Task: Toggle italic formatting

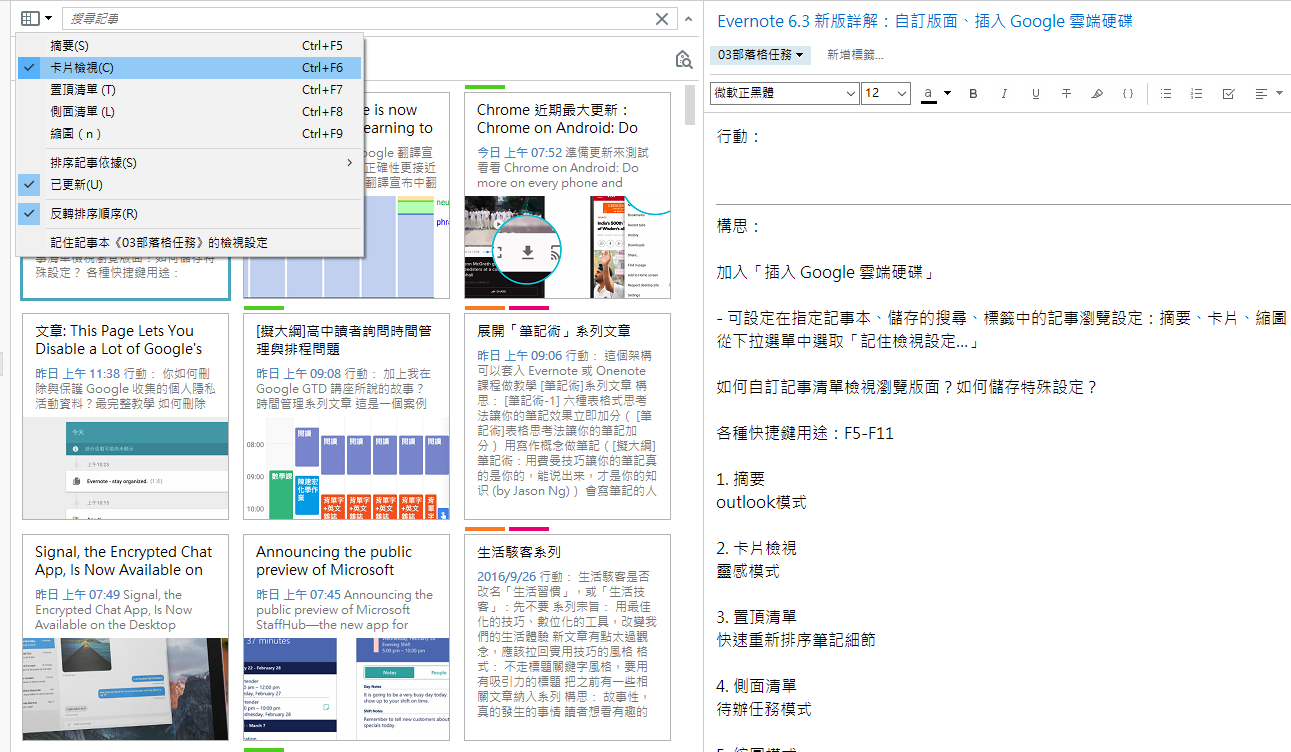Action: point(1004,93)
